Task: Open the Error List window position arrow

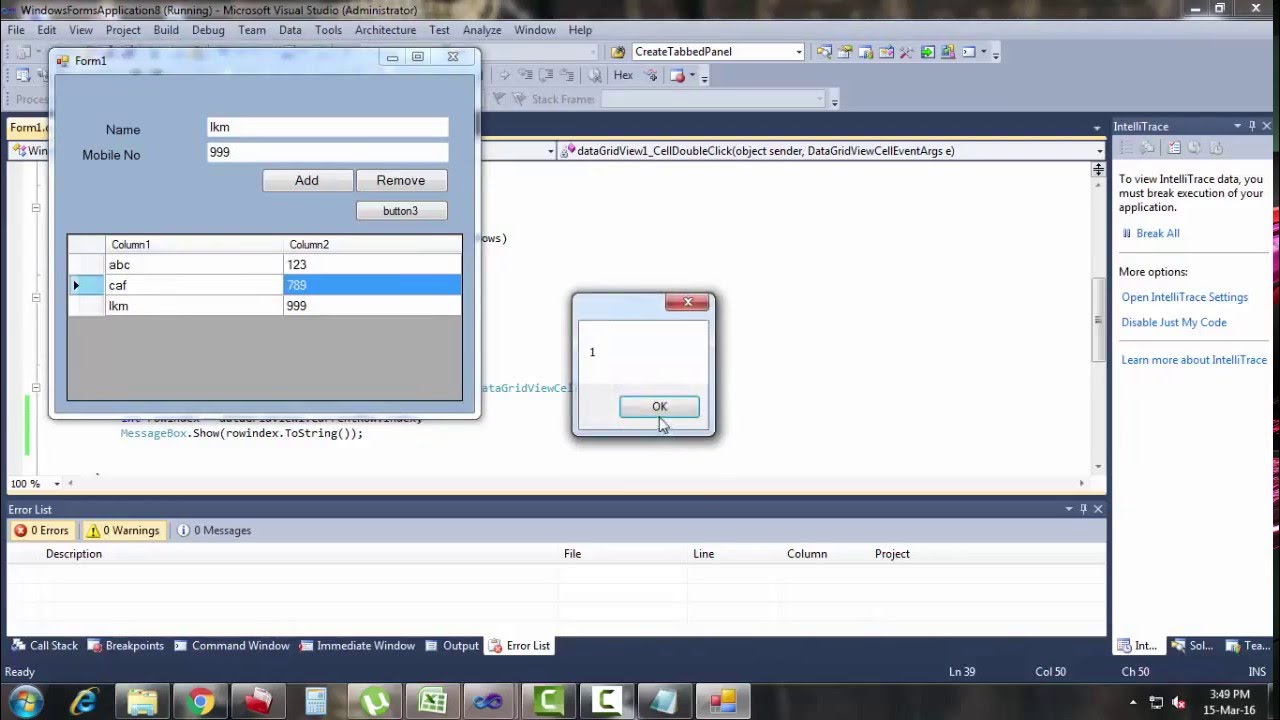Action: (1068, 509)
